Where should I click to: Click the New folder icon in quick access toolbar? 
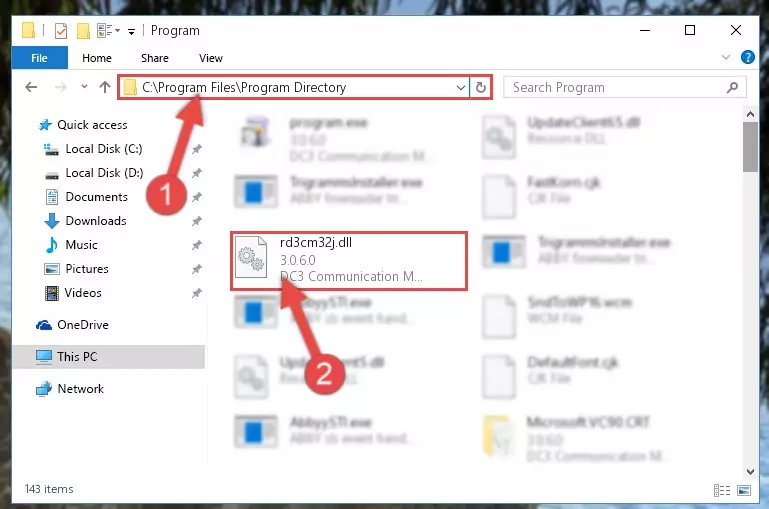click(x=83, y=31)
